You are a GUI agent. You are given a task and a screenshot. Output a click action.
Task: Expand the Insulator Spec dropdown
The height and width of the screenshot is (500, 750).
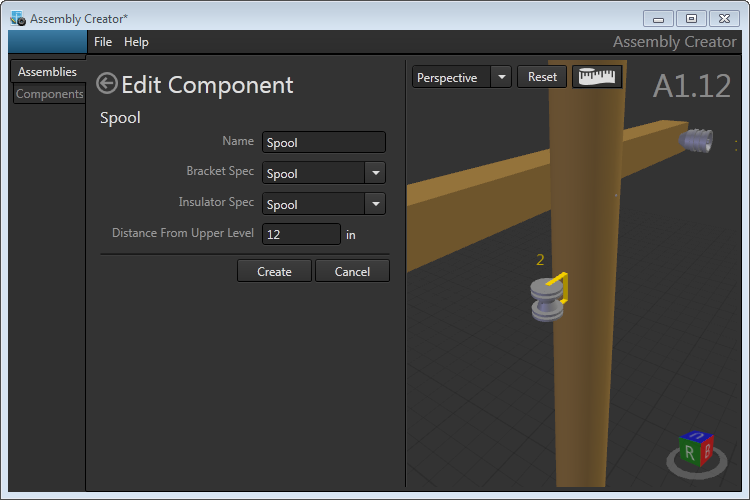click(375, 204)
